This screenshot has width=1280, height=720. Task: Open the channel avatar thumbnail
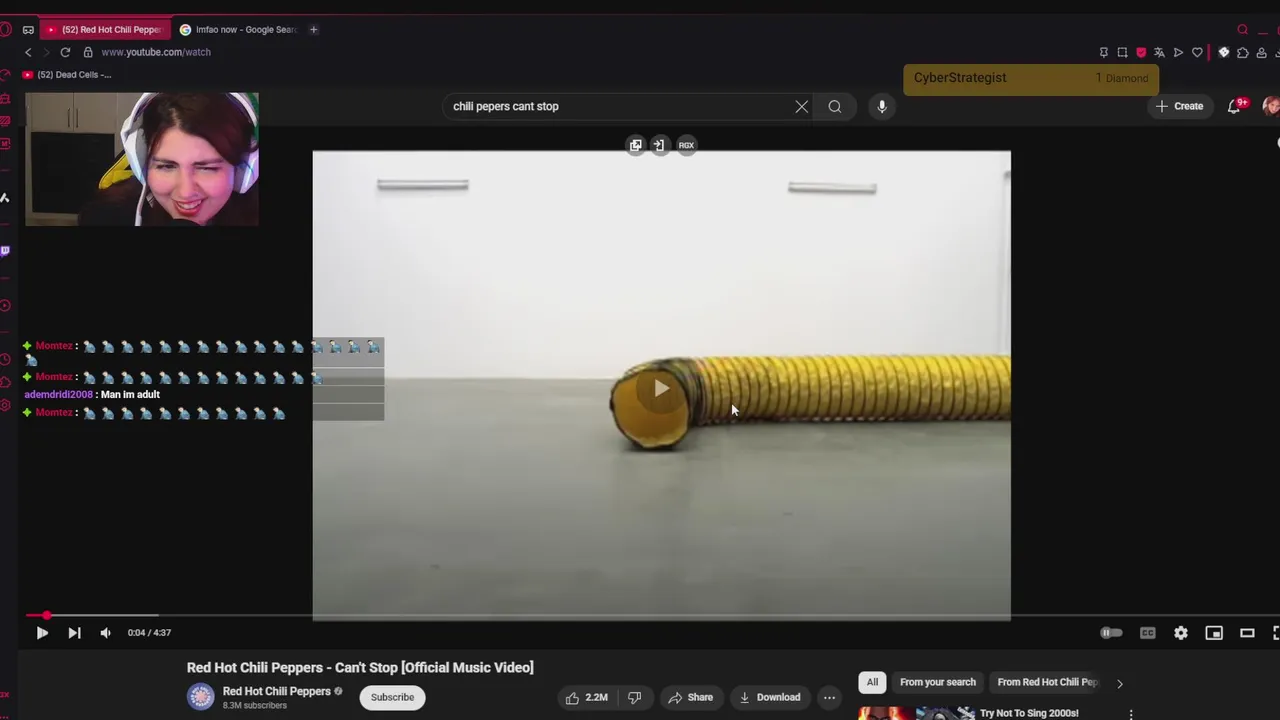pyautogui.click(x=201, y=697)
